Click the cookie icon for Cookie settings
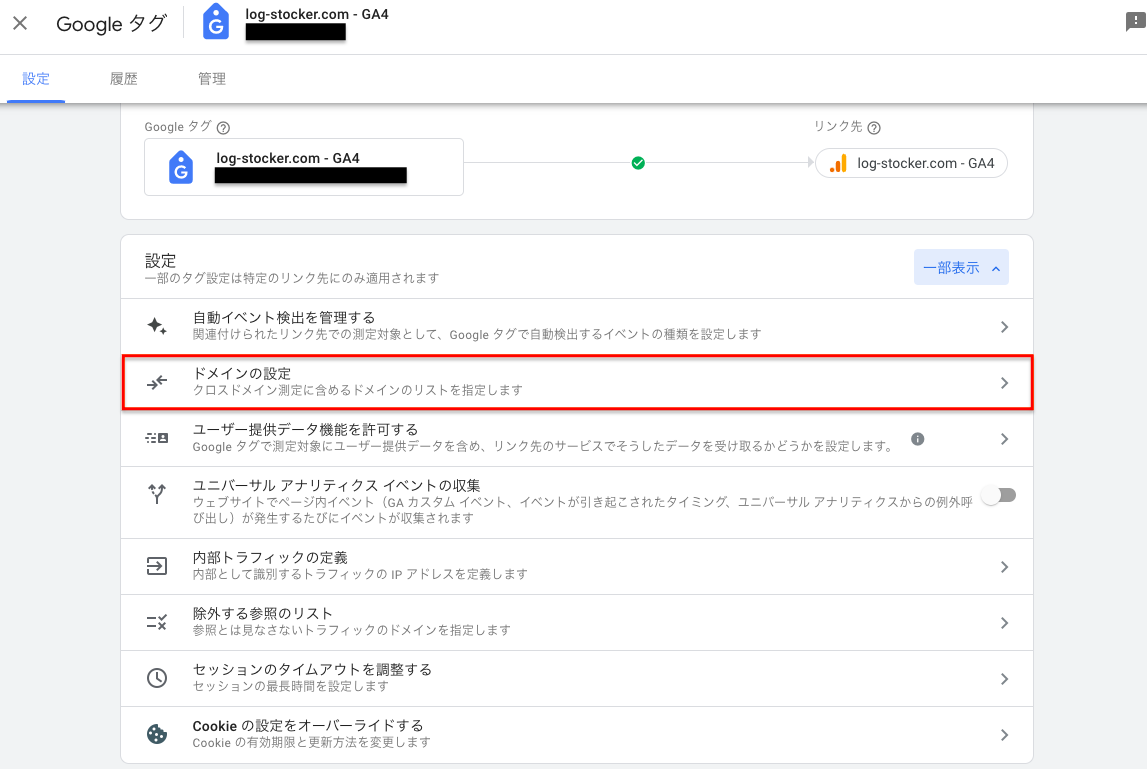The image size is (1147, 769). point(157,734)
